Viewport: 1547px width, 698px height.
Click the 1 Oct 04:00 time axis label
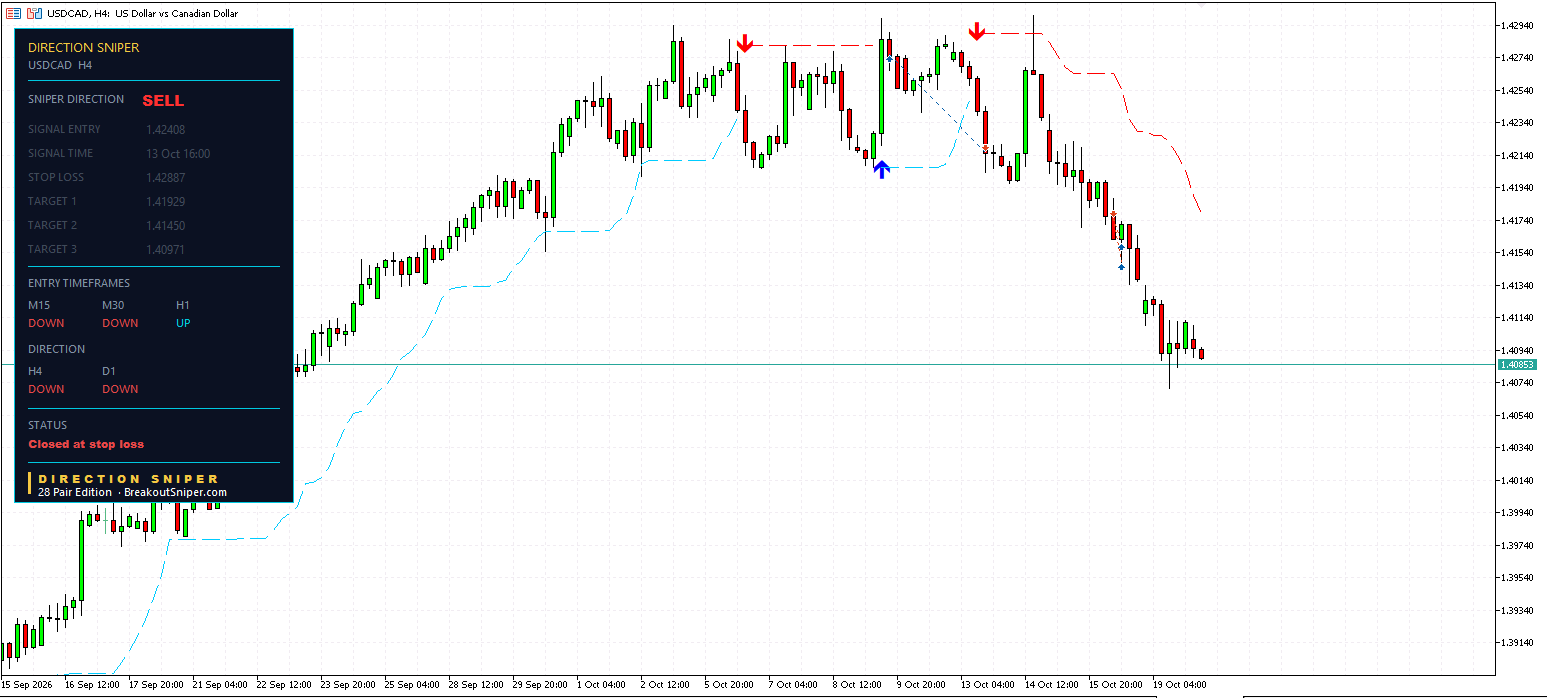click(x=603, y=685)
